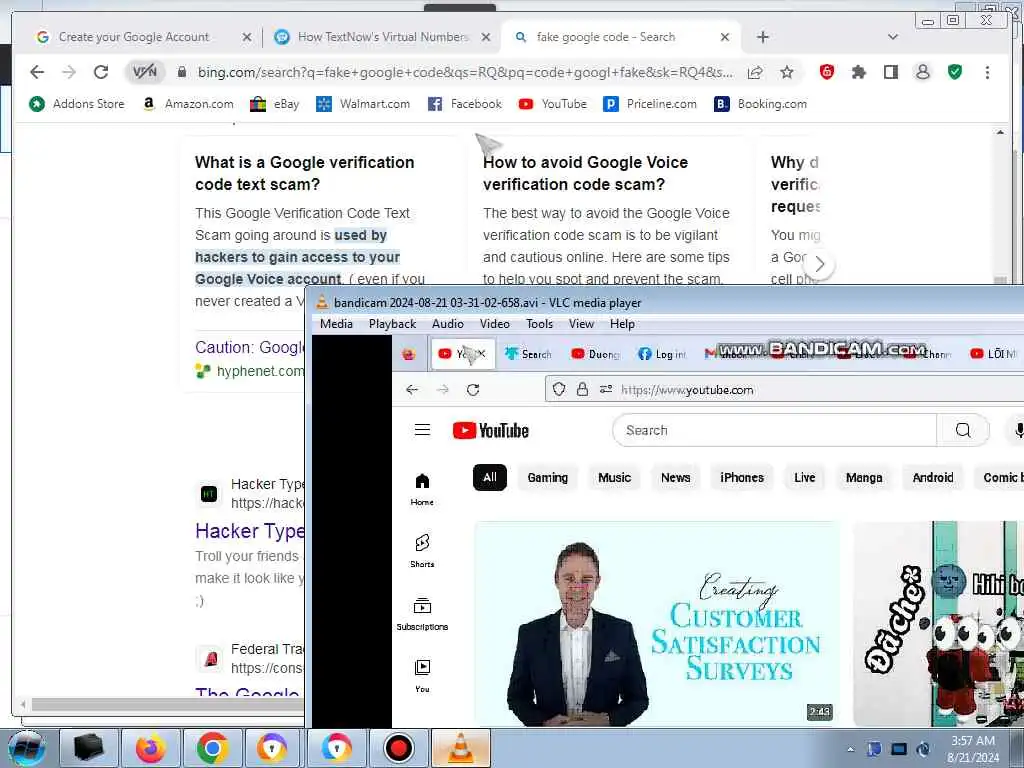Open the VLC Help menu
The width and height of the screenshot is (1024, 768).
(622, 324)
